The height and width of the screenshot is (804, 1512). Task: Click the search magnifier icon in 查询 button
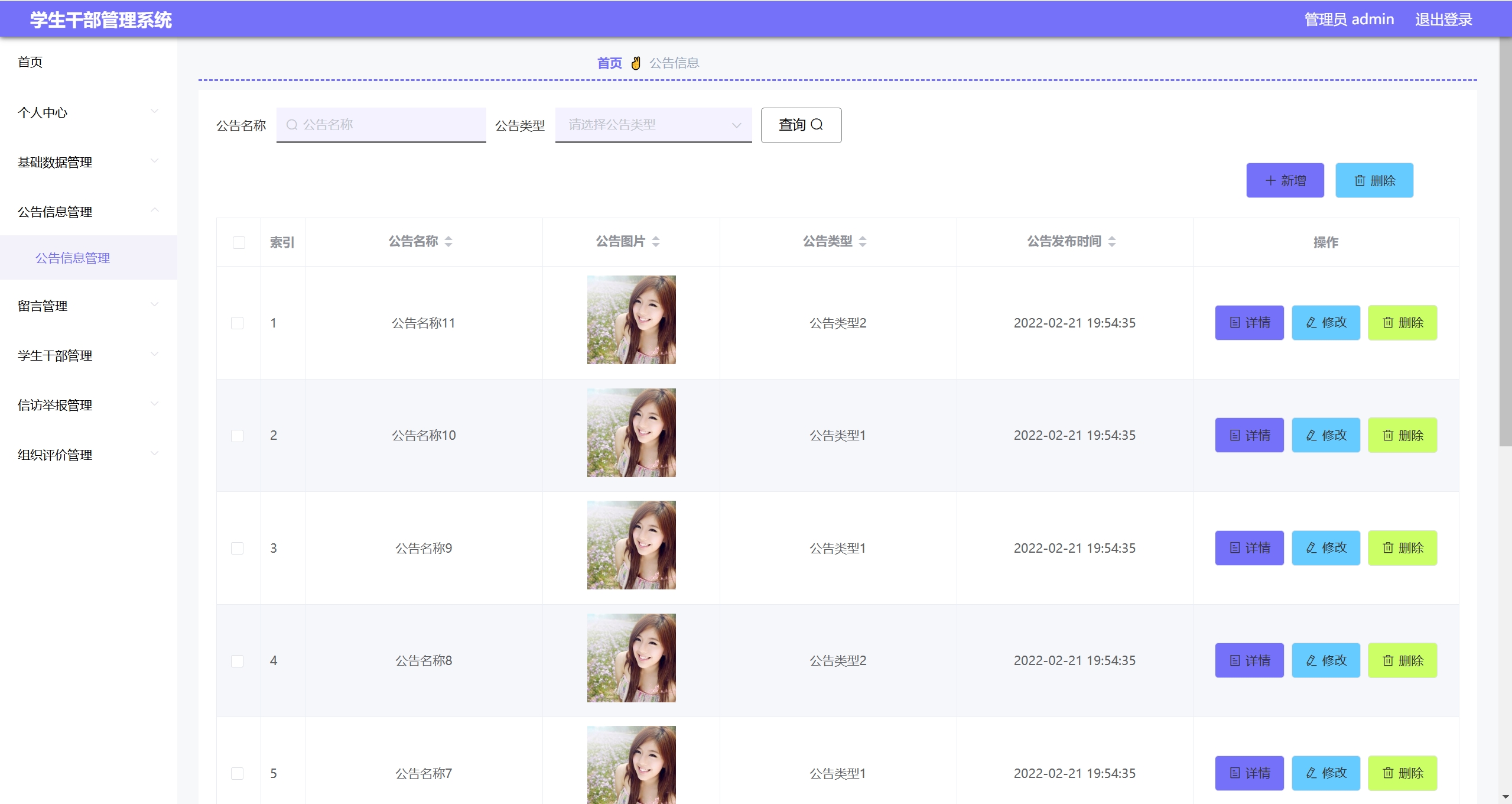pos(817,124)
